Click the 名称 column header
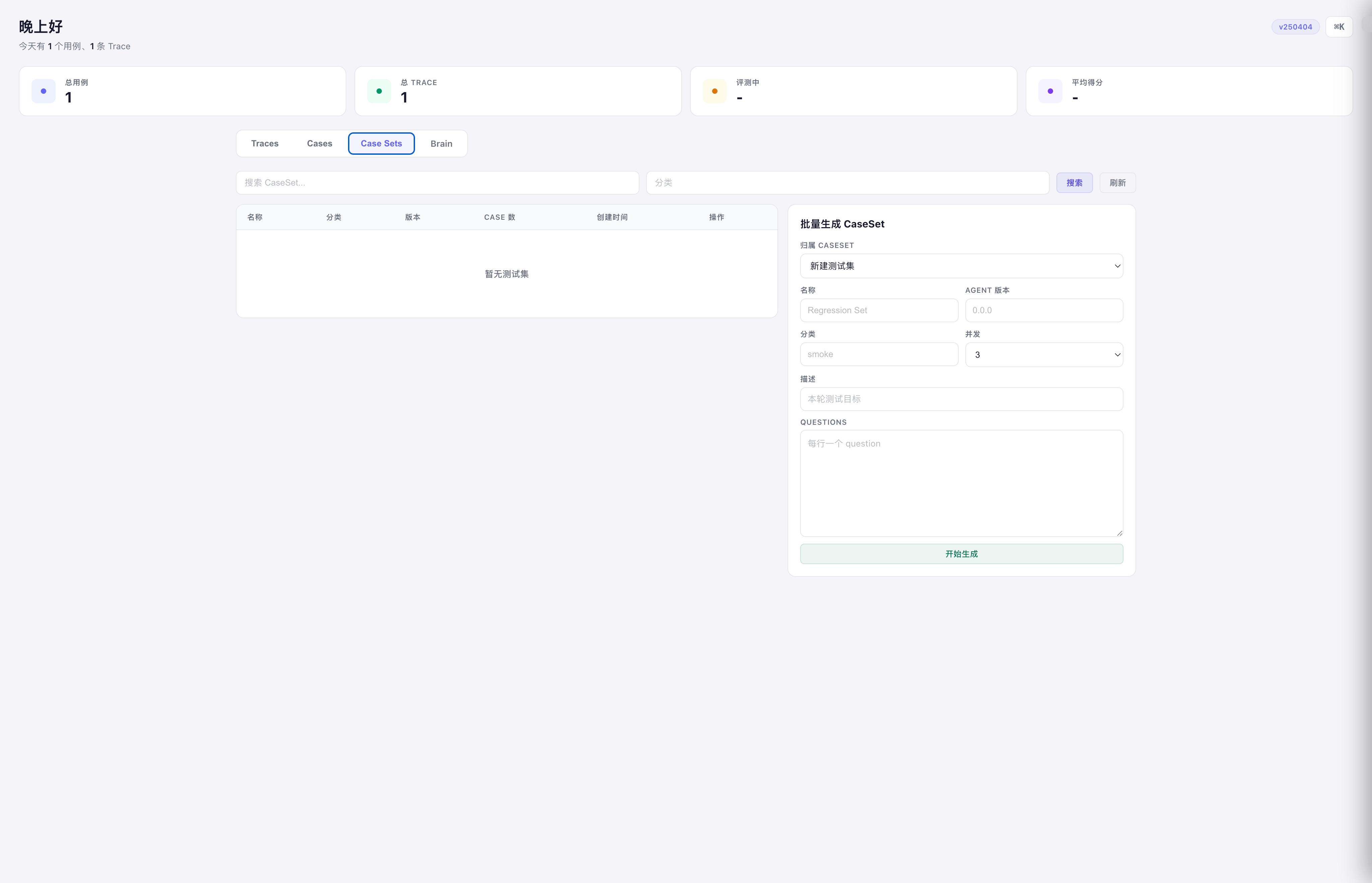Screen dimensions: 1372x883 click(255, 217)
